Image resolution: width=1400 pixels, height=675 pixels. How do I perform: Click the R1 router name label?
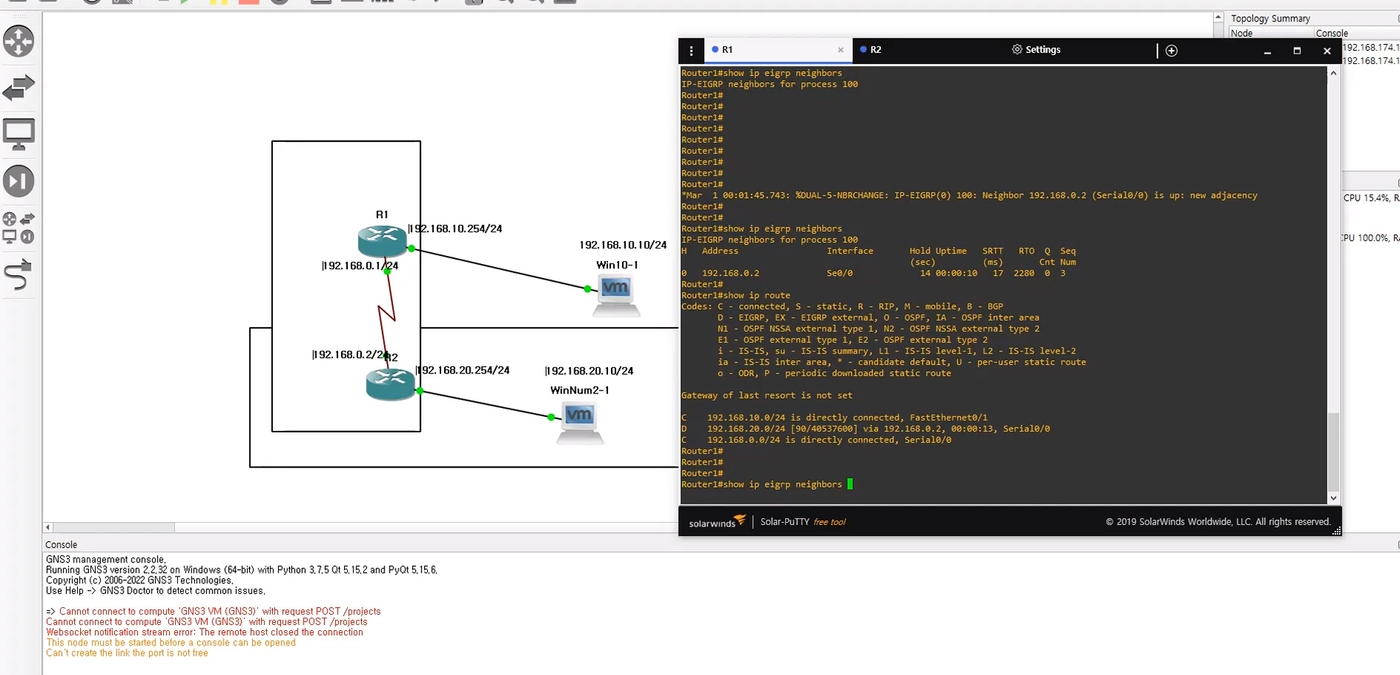(x=382, y=214)
